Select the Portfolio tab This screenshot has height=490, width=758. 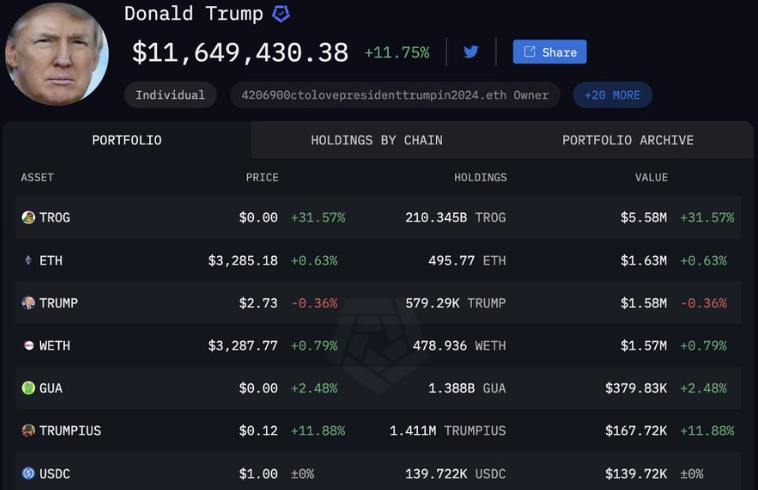click(127, 140)
